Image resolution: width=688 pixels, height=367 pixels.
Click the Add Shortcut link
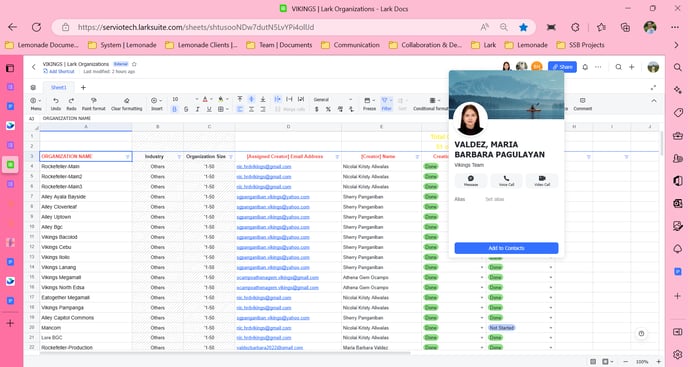click(59, 71)
